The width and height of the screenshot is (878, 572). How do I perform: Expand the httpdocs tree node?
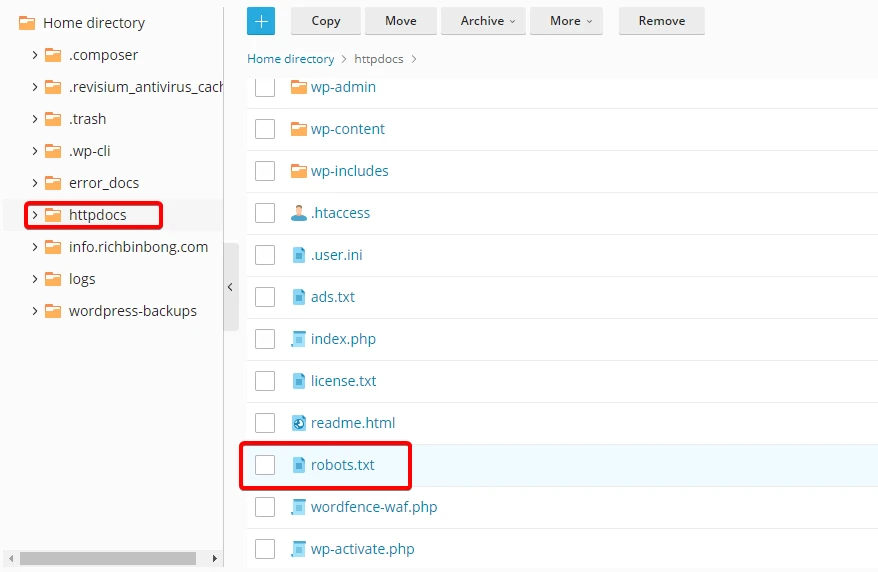[x=35, y=215]
